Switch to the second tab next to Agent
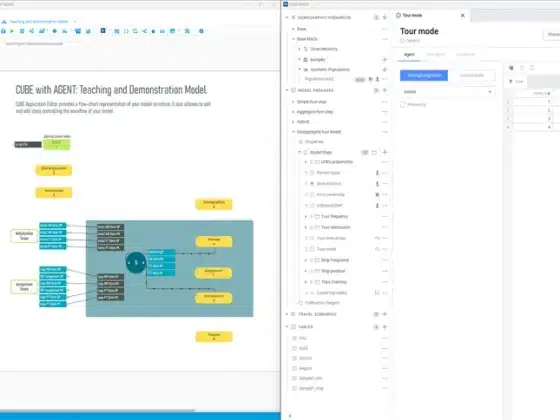Image resolution: width=560 pixels, height=420 pixels. coord(436,55)
